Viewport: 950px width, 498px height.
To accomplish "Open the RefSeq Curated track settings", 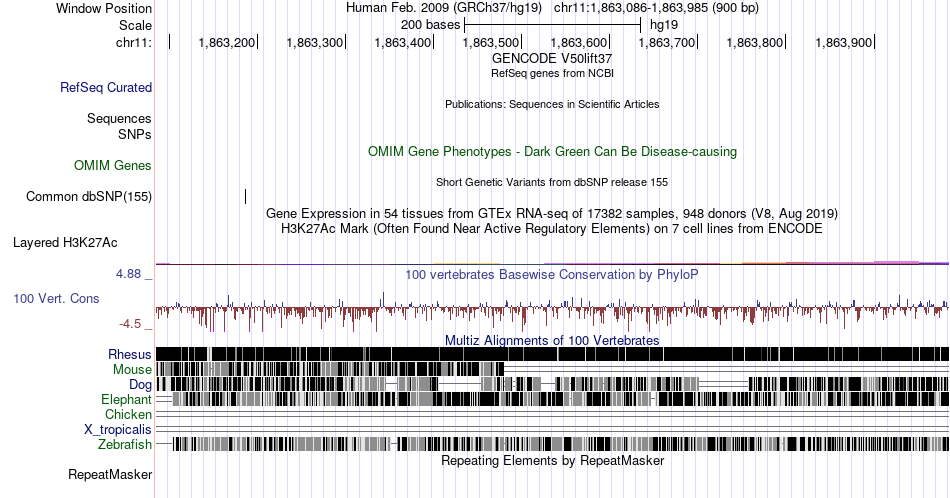I will (106, 87).
